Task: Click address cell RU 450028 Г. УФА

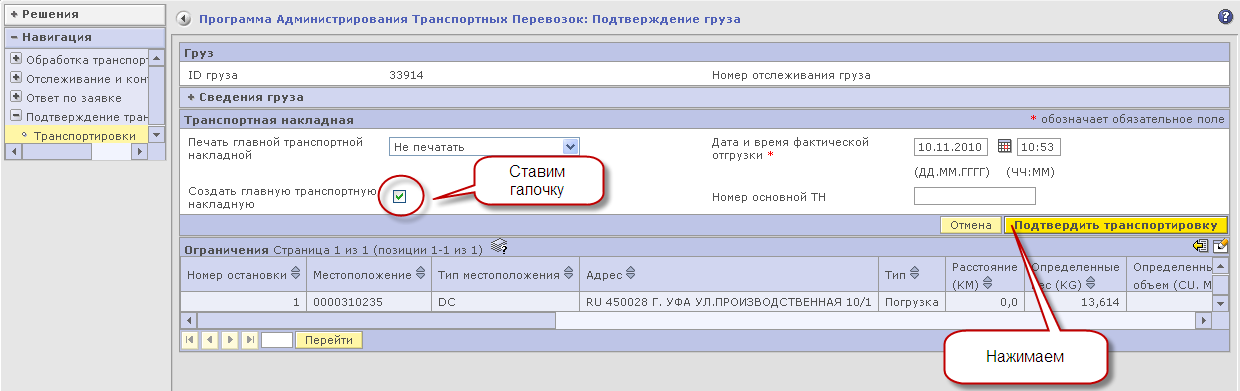Action: click(x=730, y=301)
